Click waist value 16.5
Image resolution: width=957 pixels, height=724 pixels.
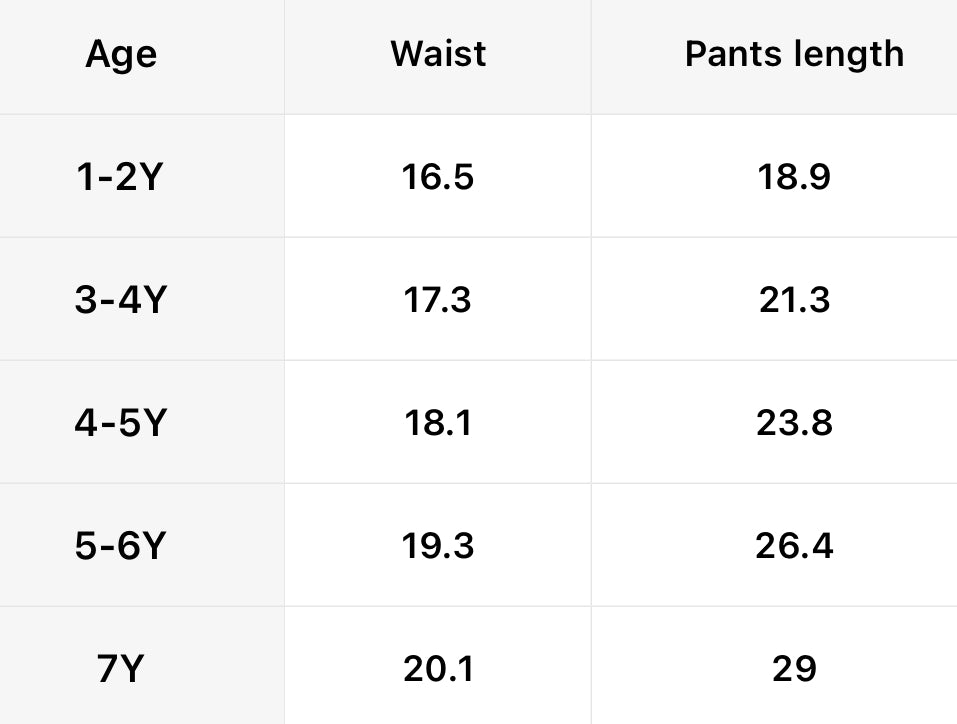pos(438,177)
